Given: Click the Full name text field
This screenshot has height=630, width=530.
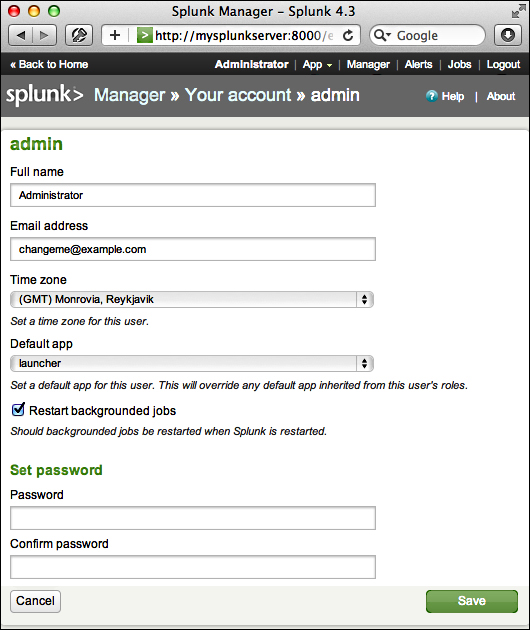Looking at the screenshot, I should pos(193,195).
